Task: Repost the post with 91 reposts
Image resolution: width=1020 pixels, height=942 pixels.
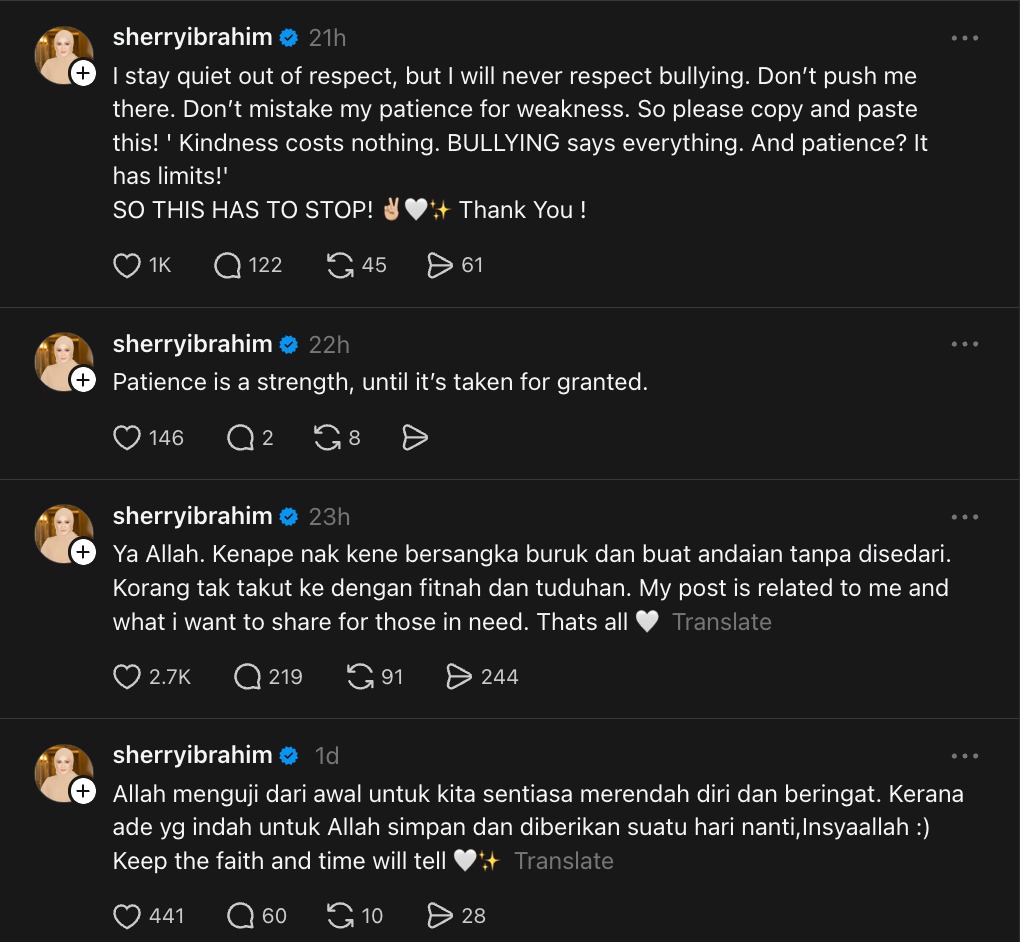Action: [360, 677]
